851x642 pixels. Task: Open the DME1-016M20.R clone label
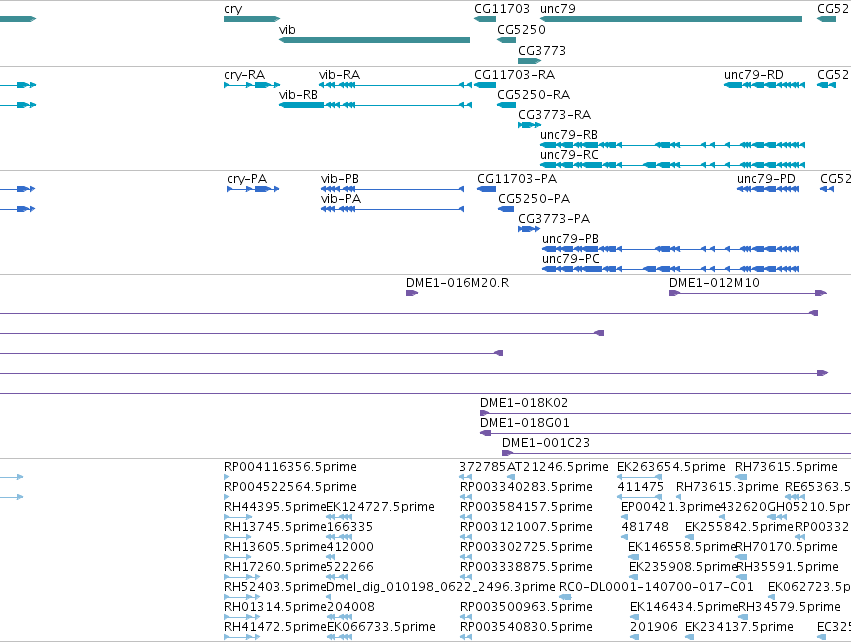coord(458,283)
